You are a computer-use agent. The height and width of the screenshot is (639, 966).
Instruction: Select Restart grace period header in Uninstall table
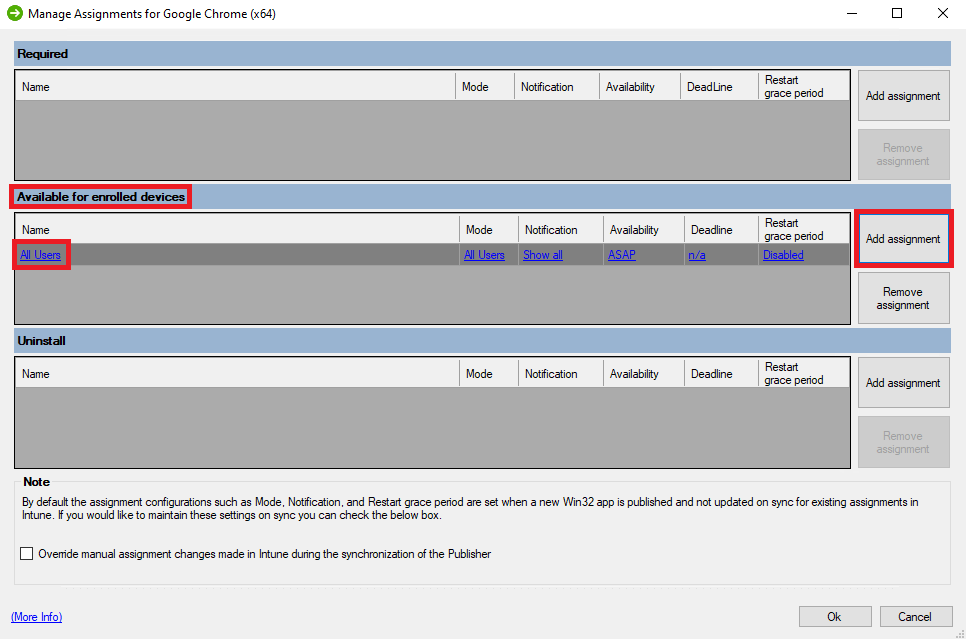[x=803, y=373]
